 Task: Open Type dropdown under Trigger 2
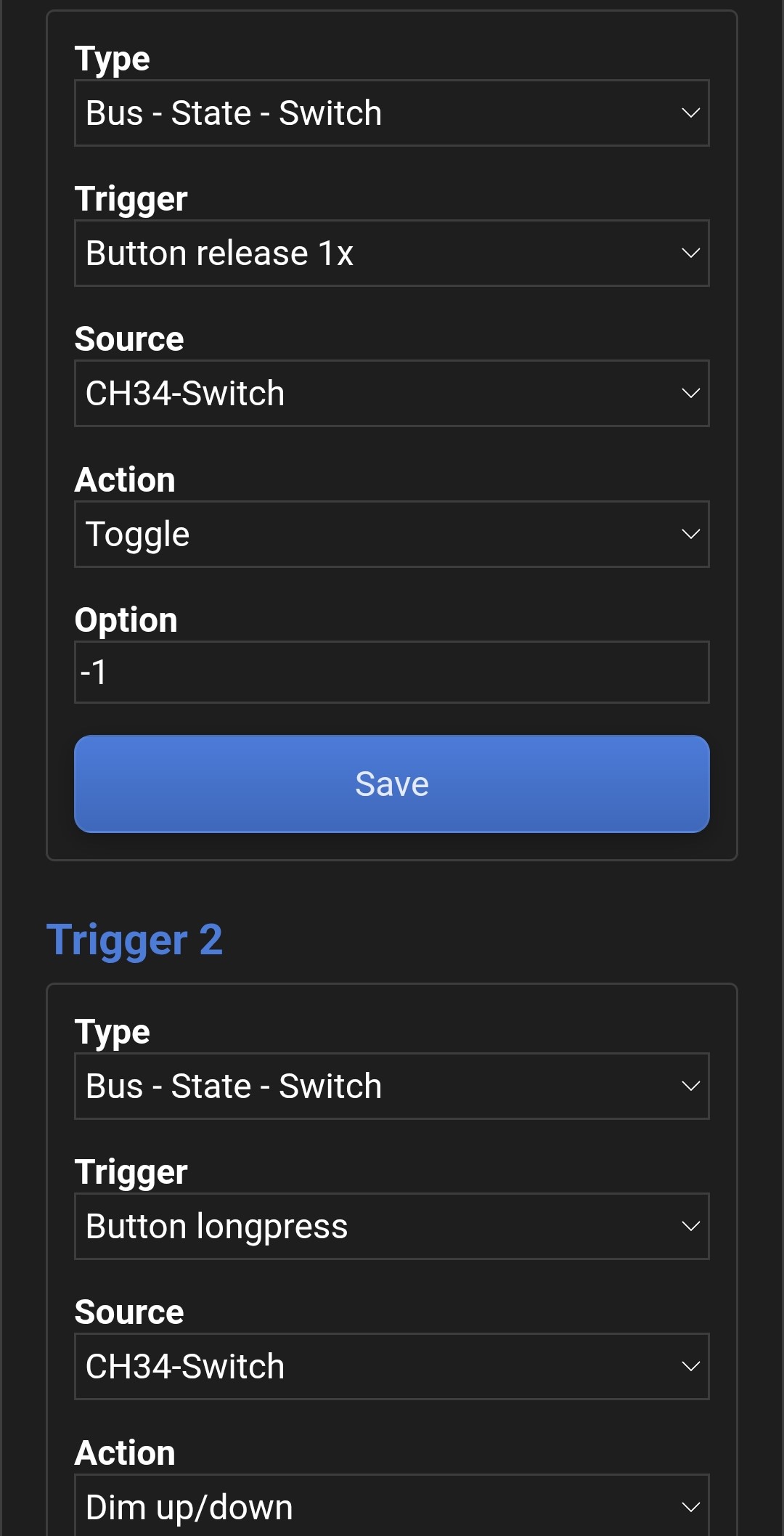[x=392, y=1086]
